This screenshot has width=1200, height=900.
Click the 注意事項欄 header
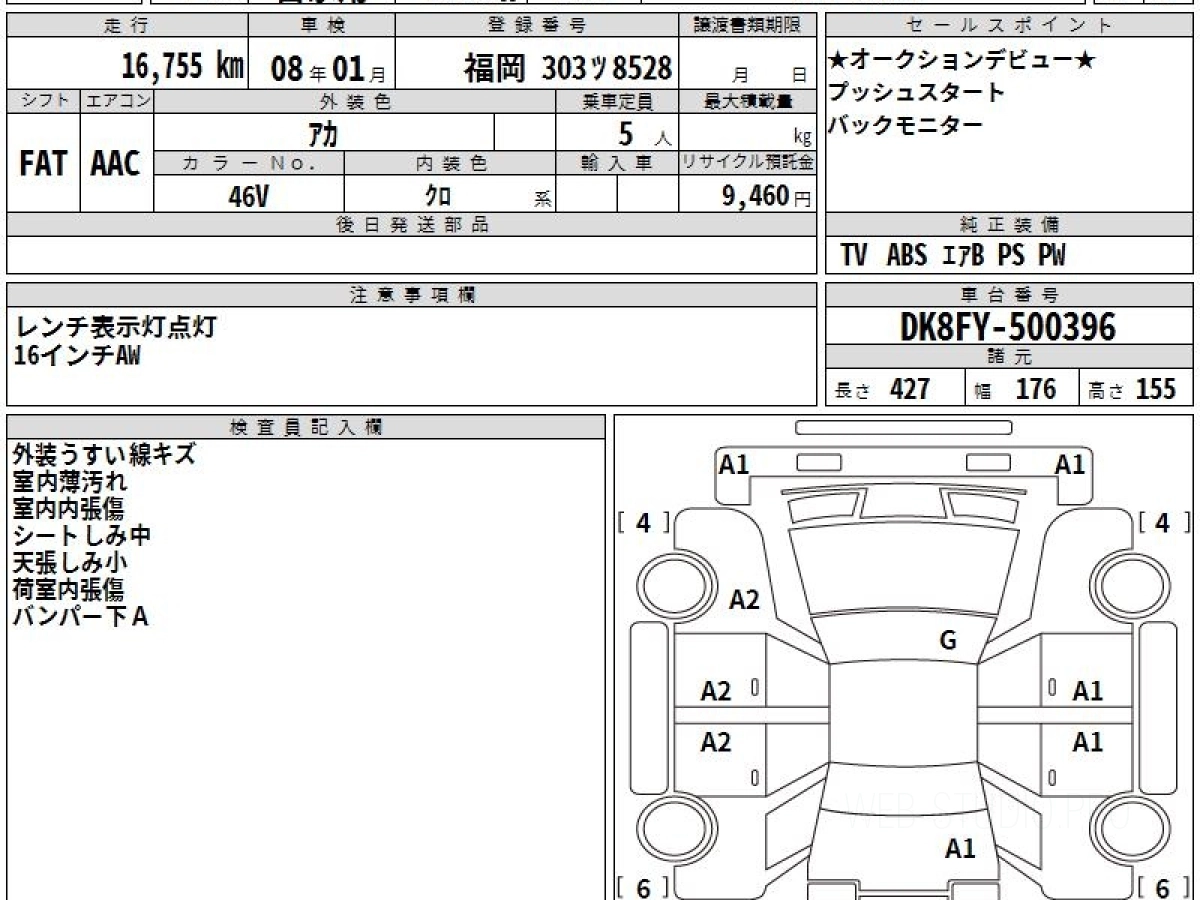tap(412, 295)
